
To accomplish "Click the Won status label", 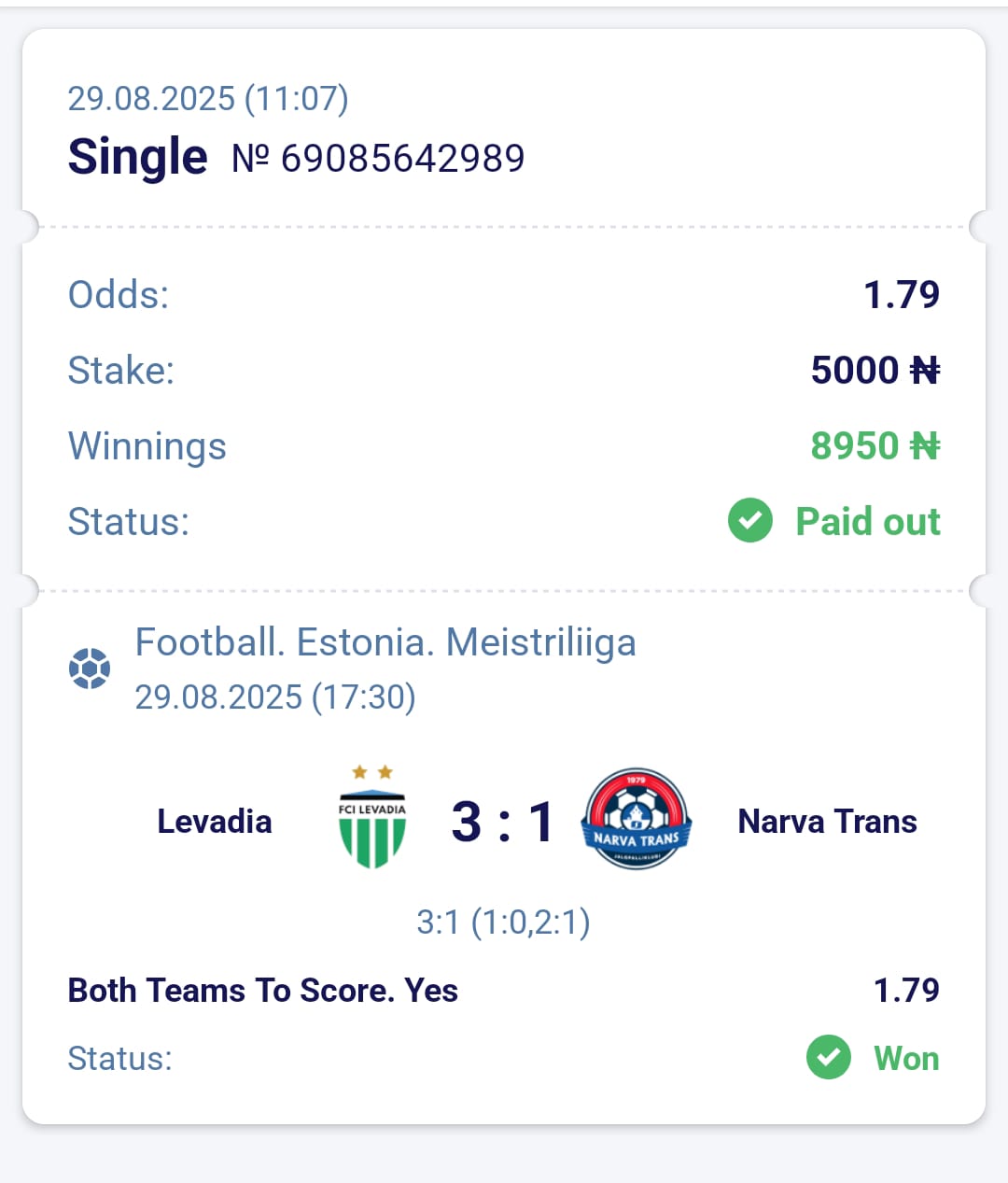I will (x=906, y=1058).
